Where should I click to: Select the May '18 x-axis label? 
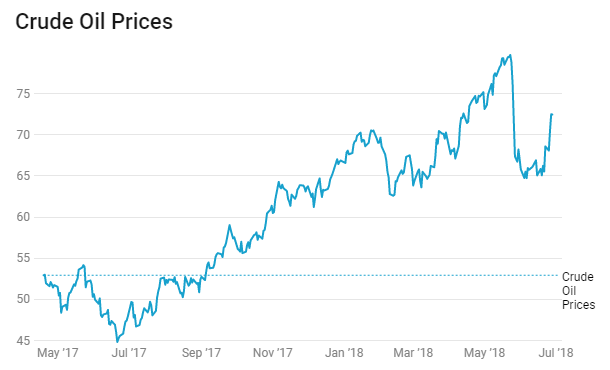coord(484,352)
